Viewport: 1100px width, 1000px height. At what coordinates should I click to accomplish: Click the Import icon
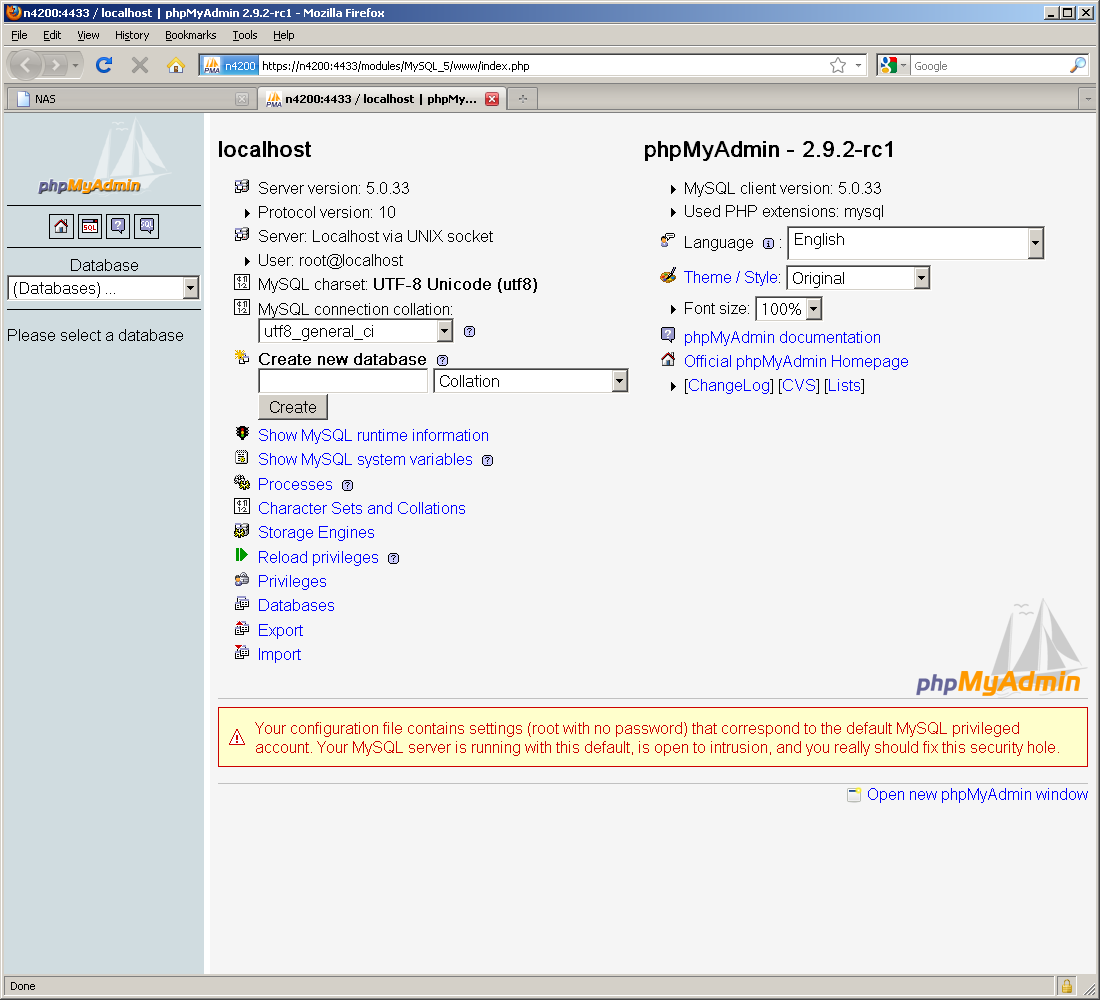point(241,652)
